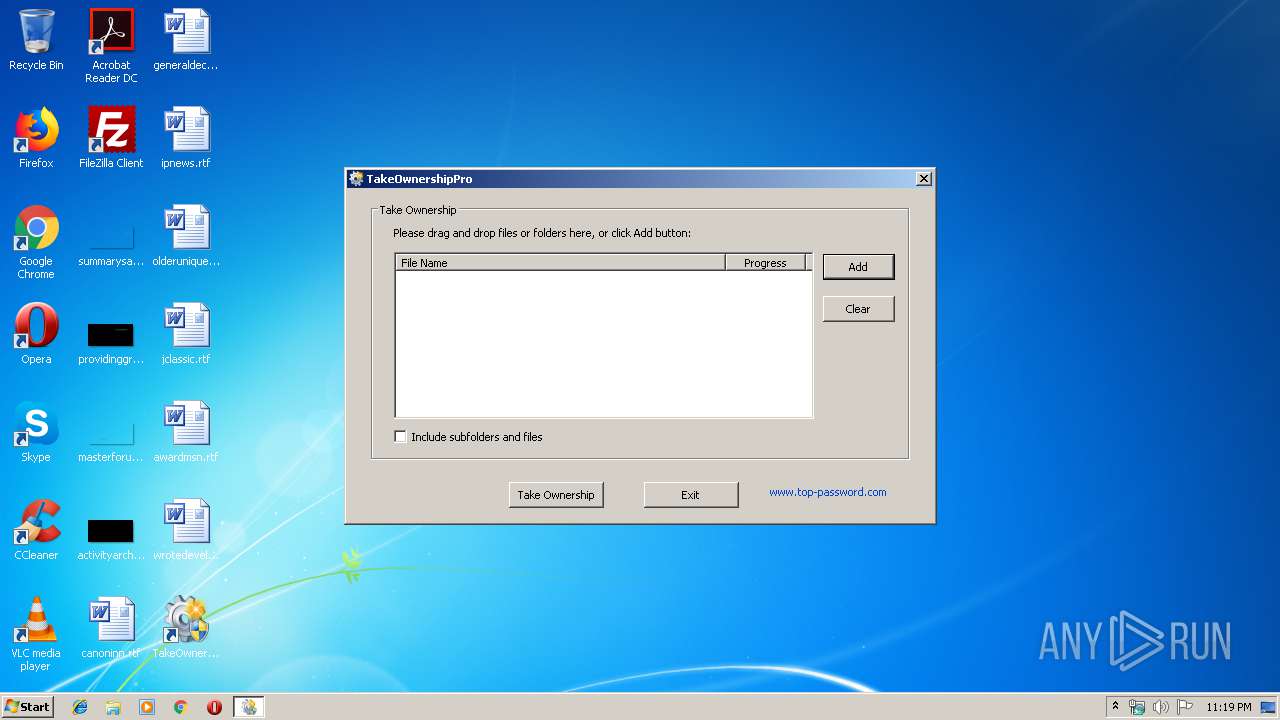Open FileZilla Client shortcut
Image resolution: width=1280 pixels, height=720 pixels.
[x=111, y=138]
